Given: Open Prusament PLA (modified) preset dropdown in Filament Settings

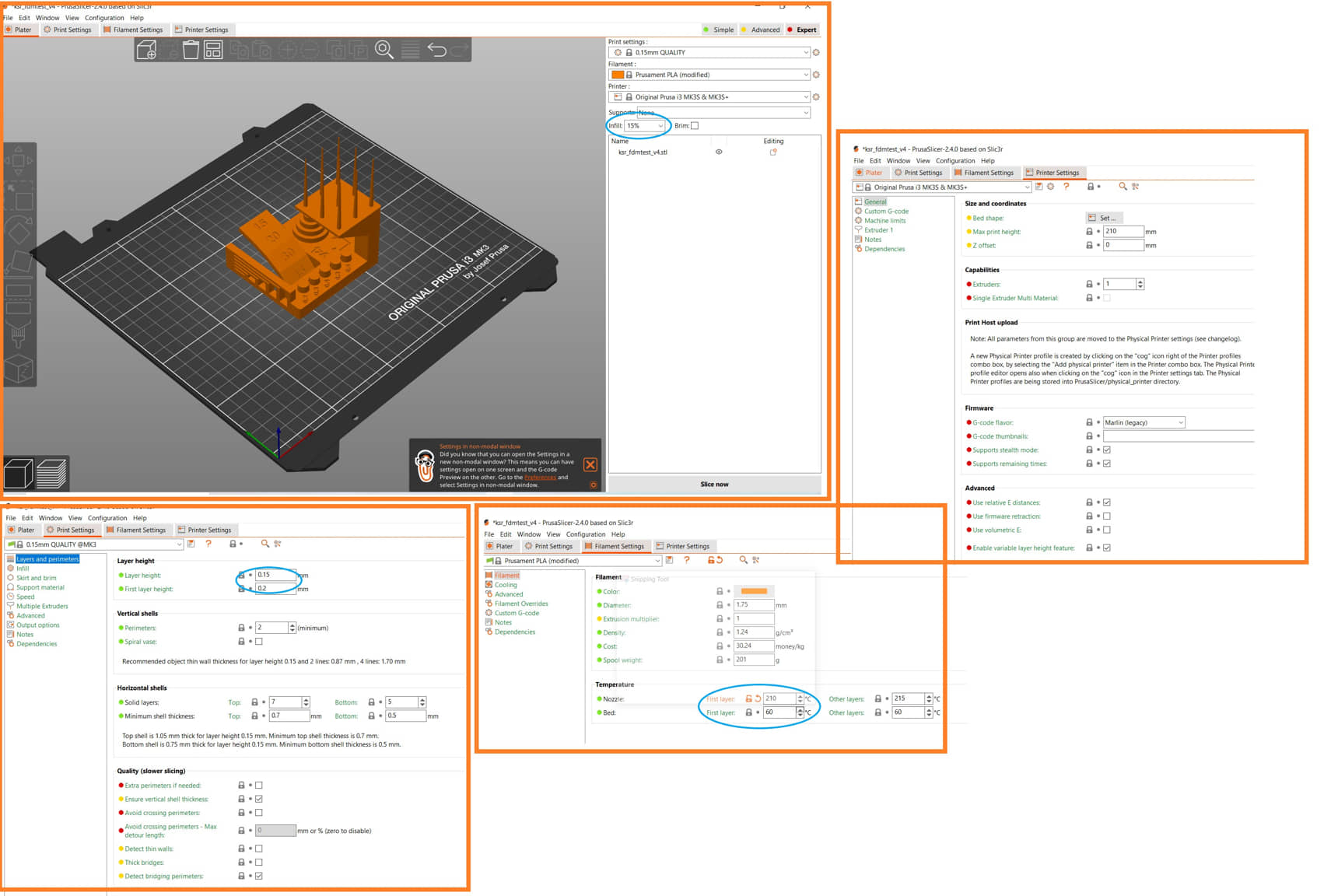Looking at the screenshot, I should [573, 560].
